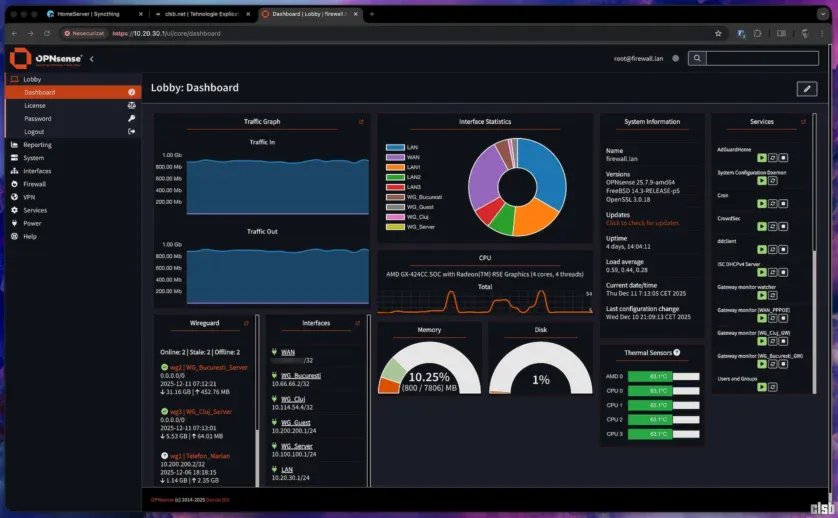
Task: Open the Services widget's external link icon
Action: (802, 122)
